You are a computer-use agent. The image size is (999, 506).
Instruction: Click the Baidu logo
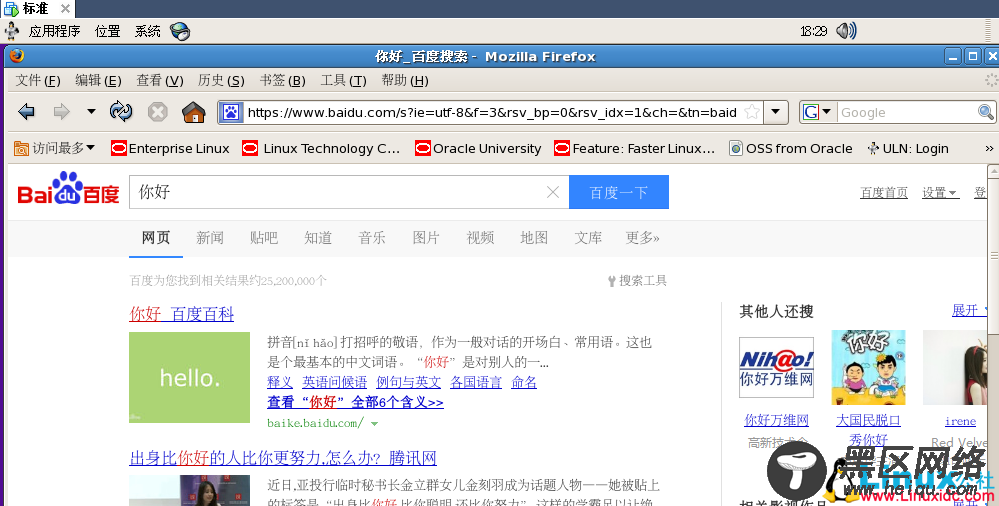pos(69,189)
